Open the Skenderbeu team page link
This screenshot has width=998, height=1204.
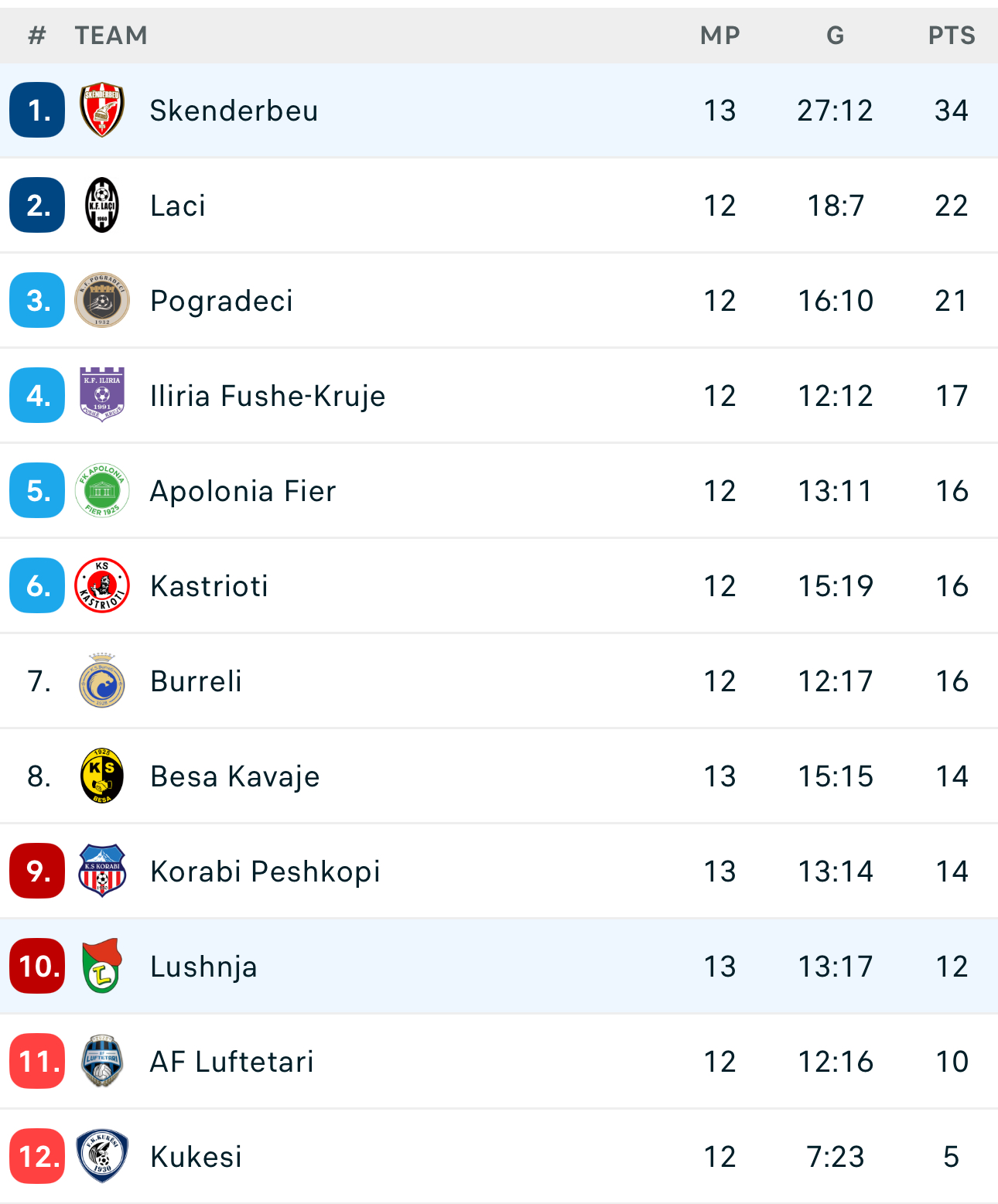pos(234,111)
